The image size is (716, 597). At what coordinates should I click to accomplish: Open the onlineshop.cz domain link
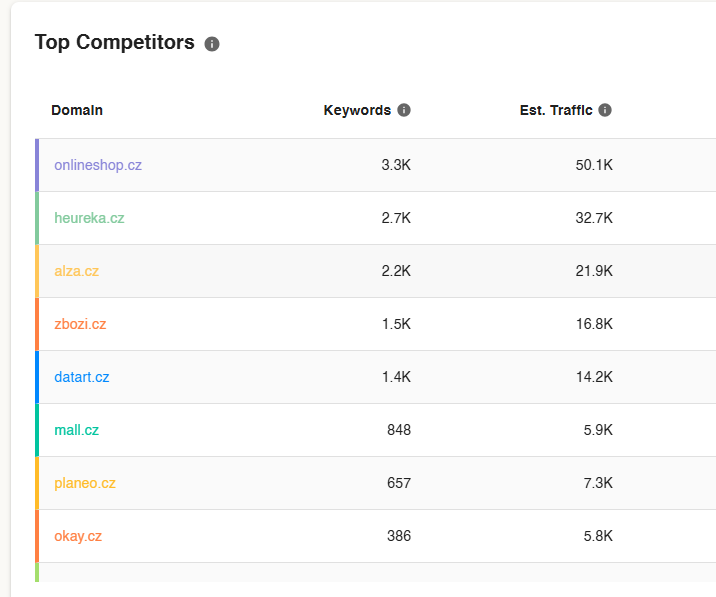pos(98,165)
